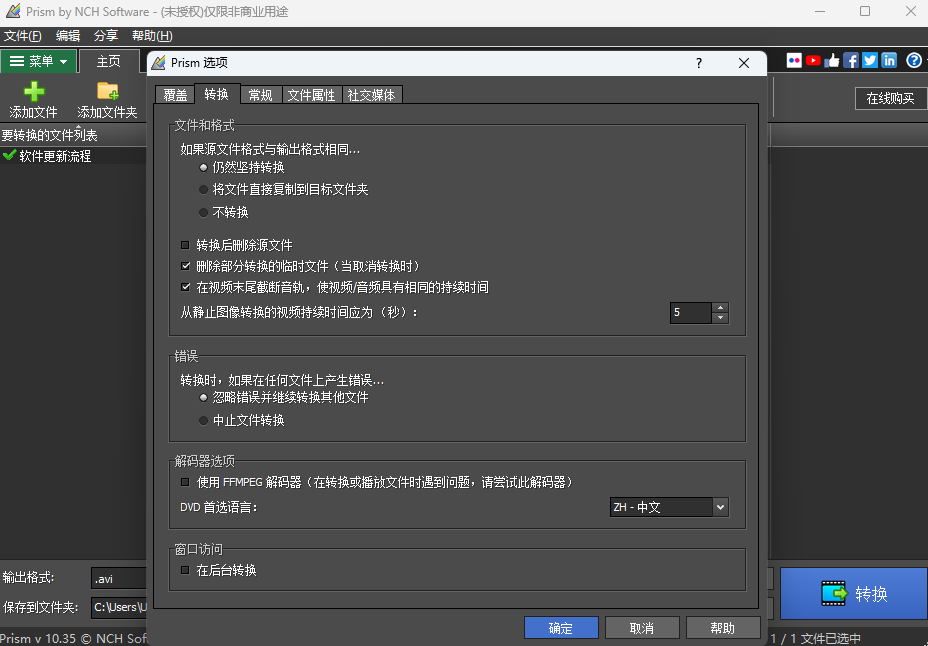Click the thumbs-up like icon
Screen dimensions: 928x646
pyautogui.click(x=832, y=60)
